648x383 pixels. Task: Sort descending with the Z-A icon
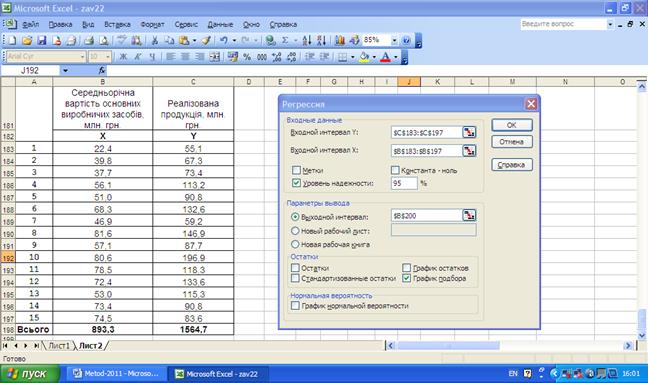coord(322,40)
